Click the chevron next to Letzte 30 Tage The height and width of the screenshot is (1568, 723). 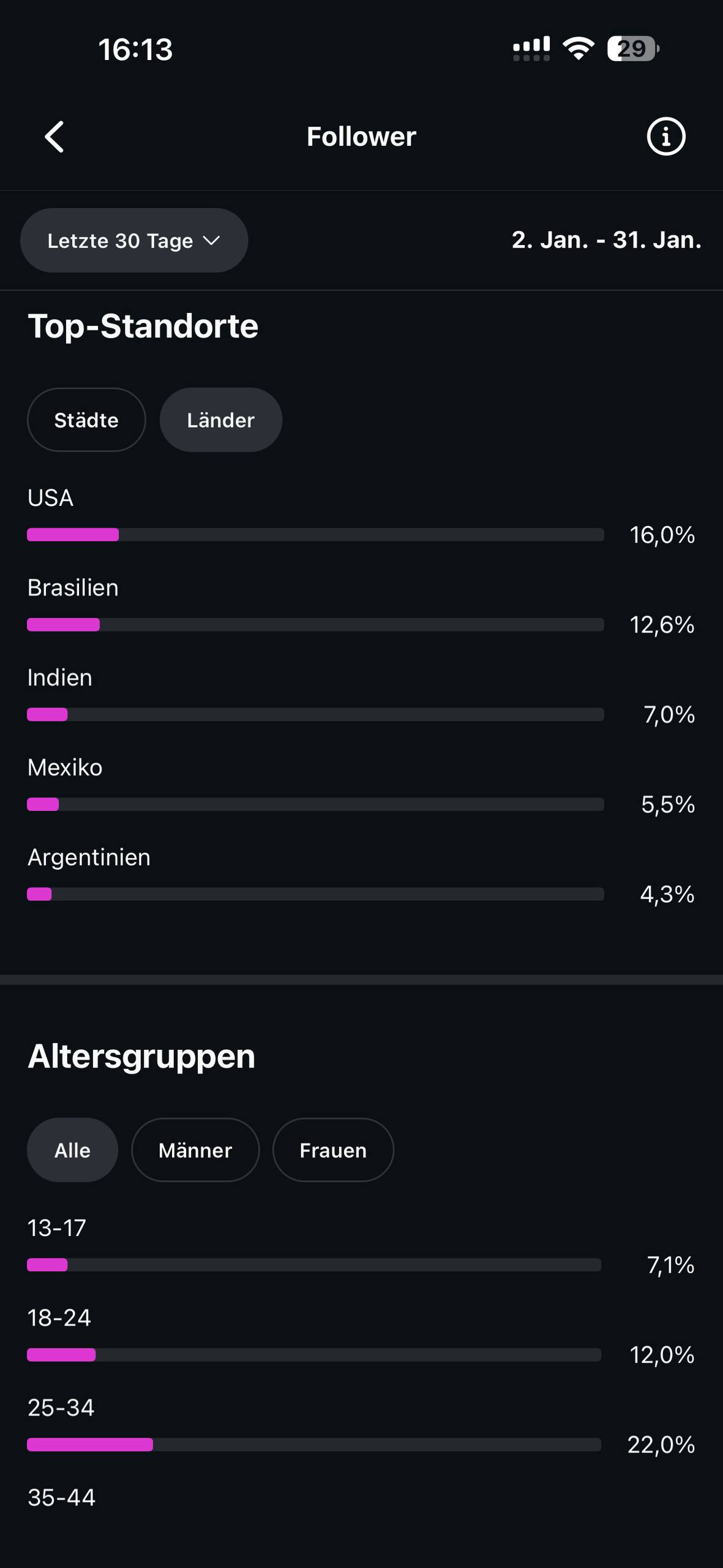(x=211, y=241)
